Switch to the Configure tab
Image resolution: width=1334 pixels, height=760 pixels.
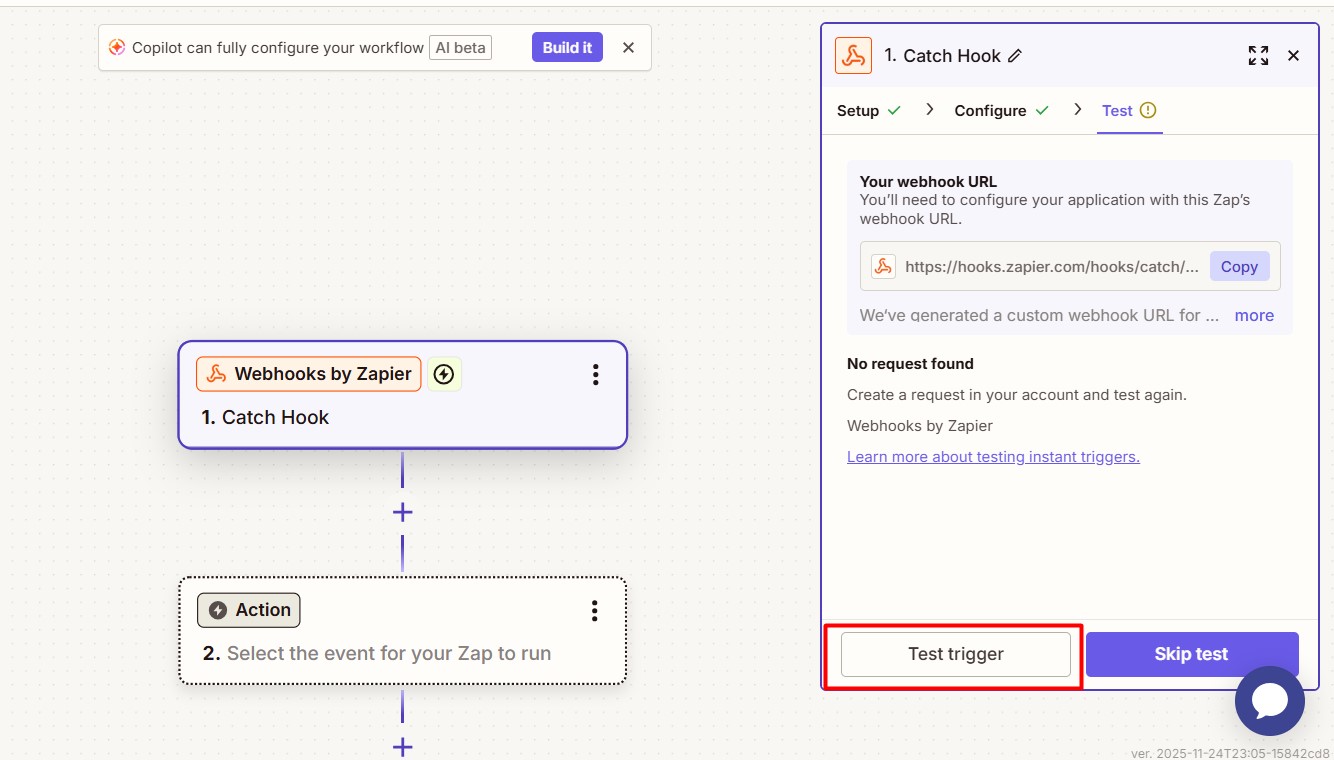pyautogui.click(x=990, y=111)
